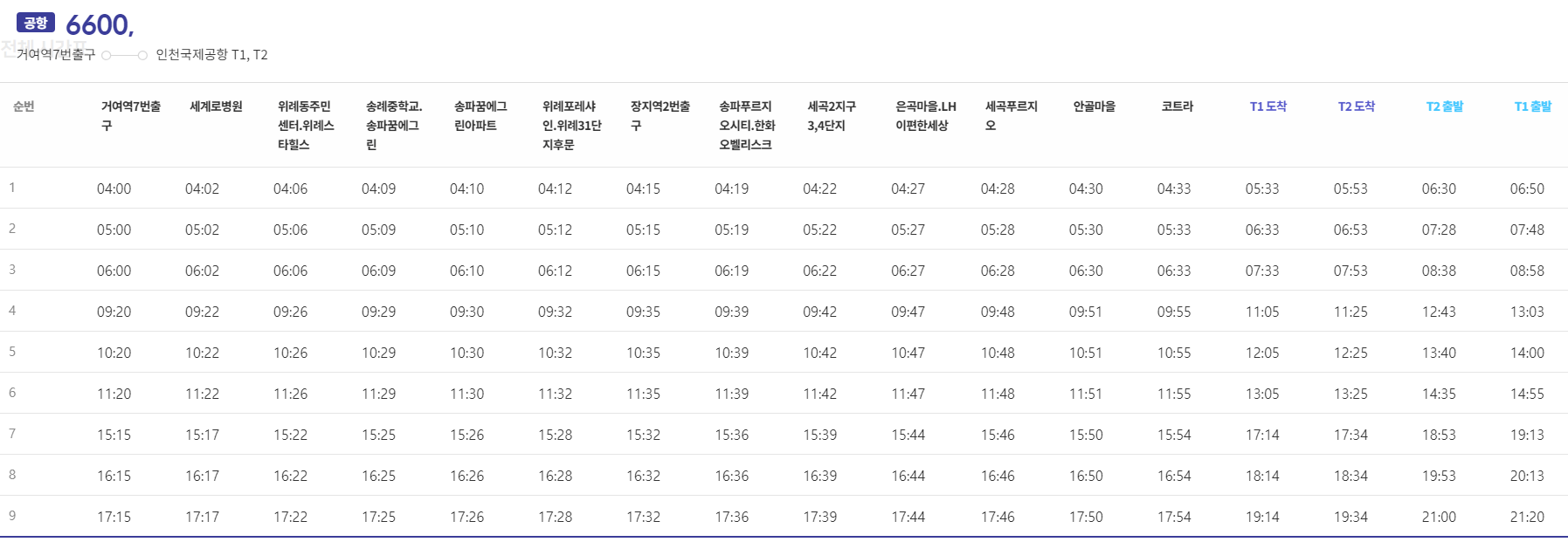Click the 06:50 T1 departure time
1568x542 pixels.
coord(1527,189)
